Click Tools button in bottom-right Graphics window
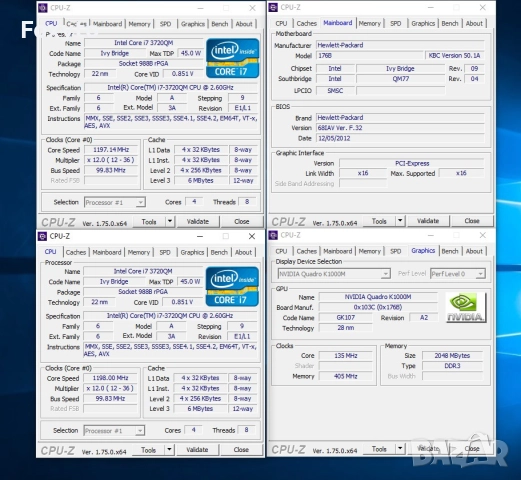The image size is (521, 480). point(379,449)
